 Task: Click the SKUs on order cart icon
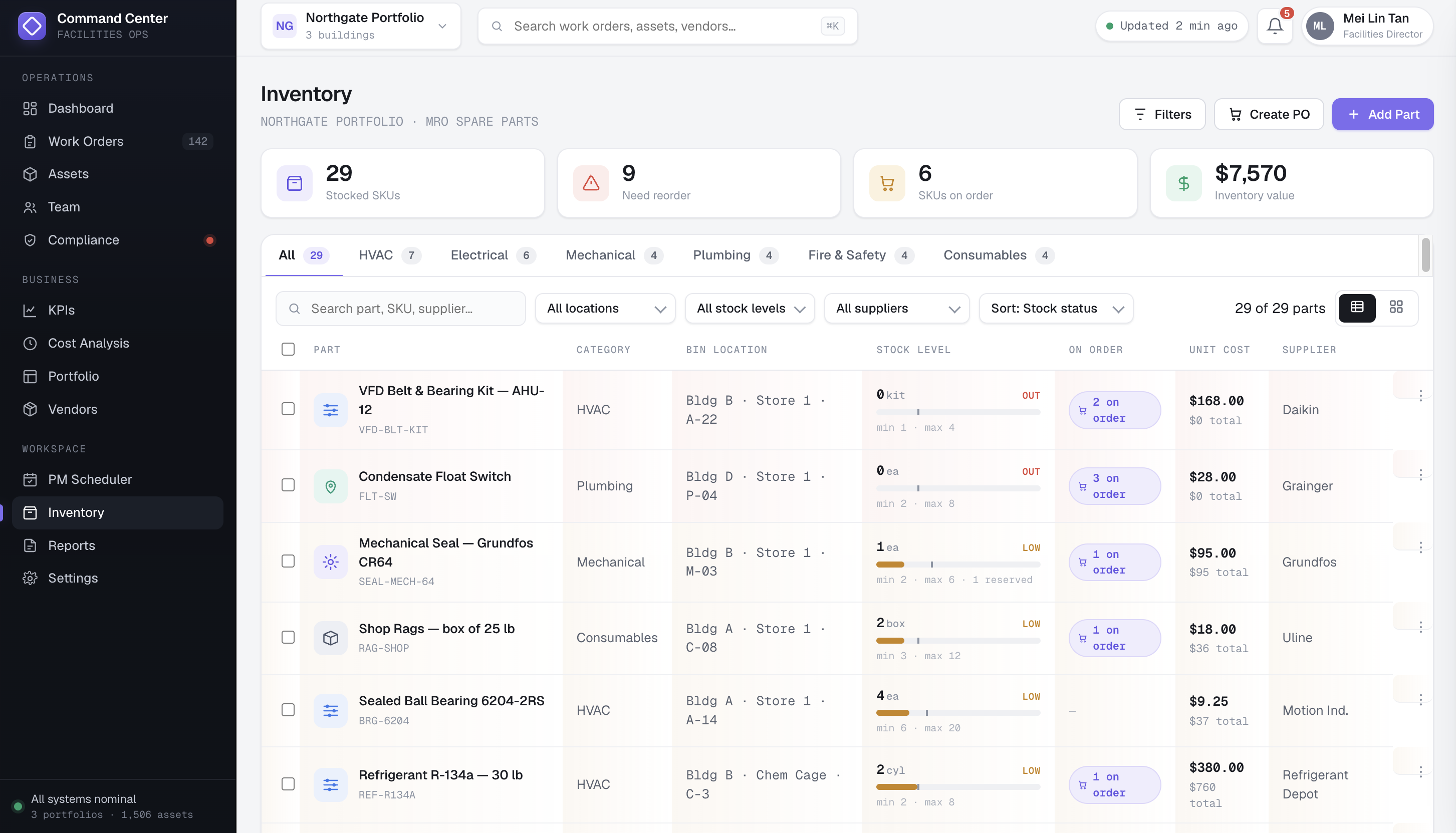click(887, 183)
